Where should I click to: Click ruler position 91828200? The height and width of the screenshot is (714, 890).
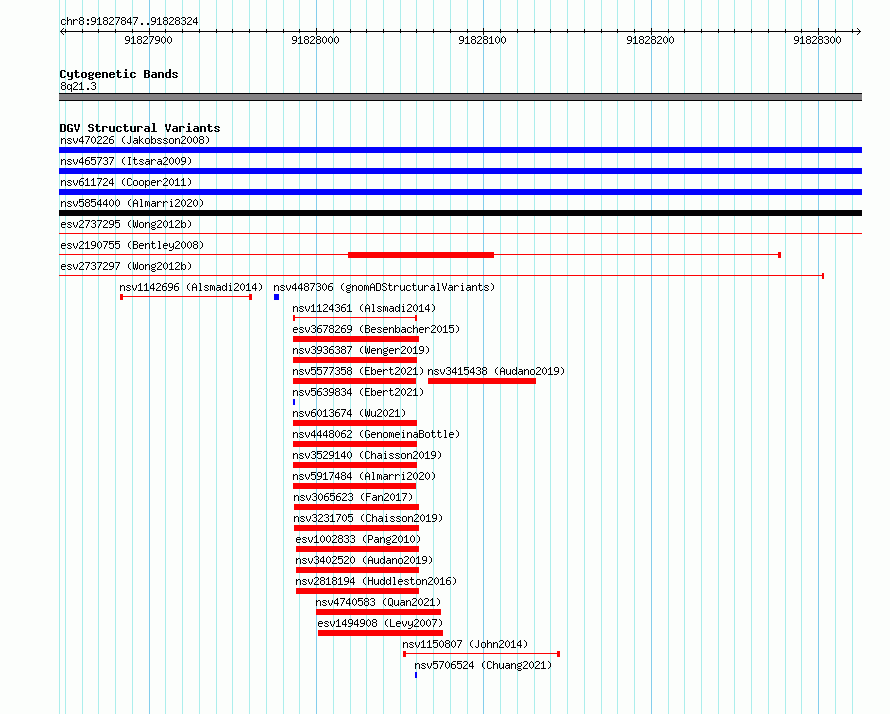(650, 40)
